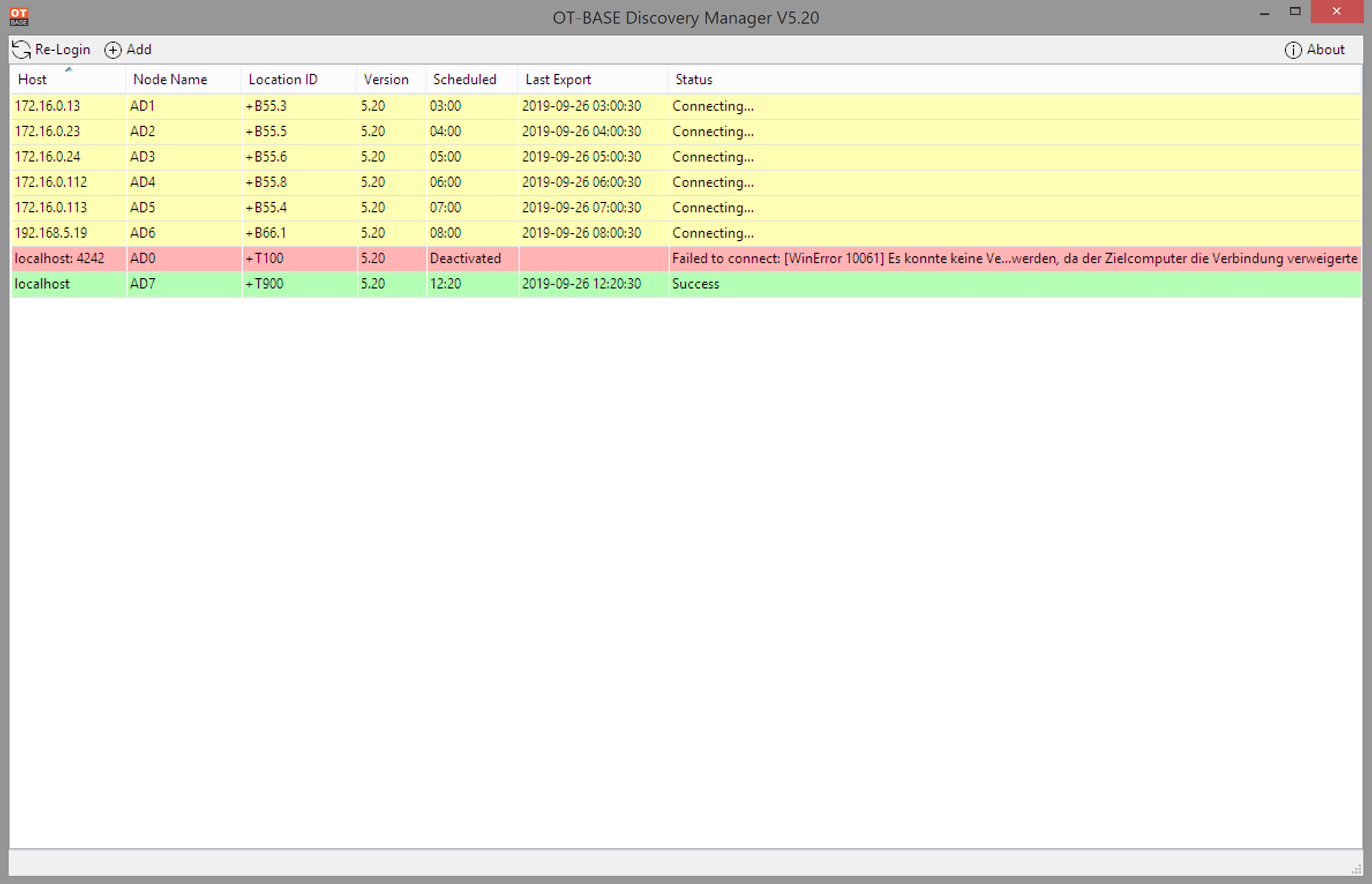This screenshot has width=1372, height=884.
Task: Click location ID +B55.4
Action: [266, 208]
